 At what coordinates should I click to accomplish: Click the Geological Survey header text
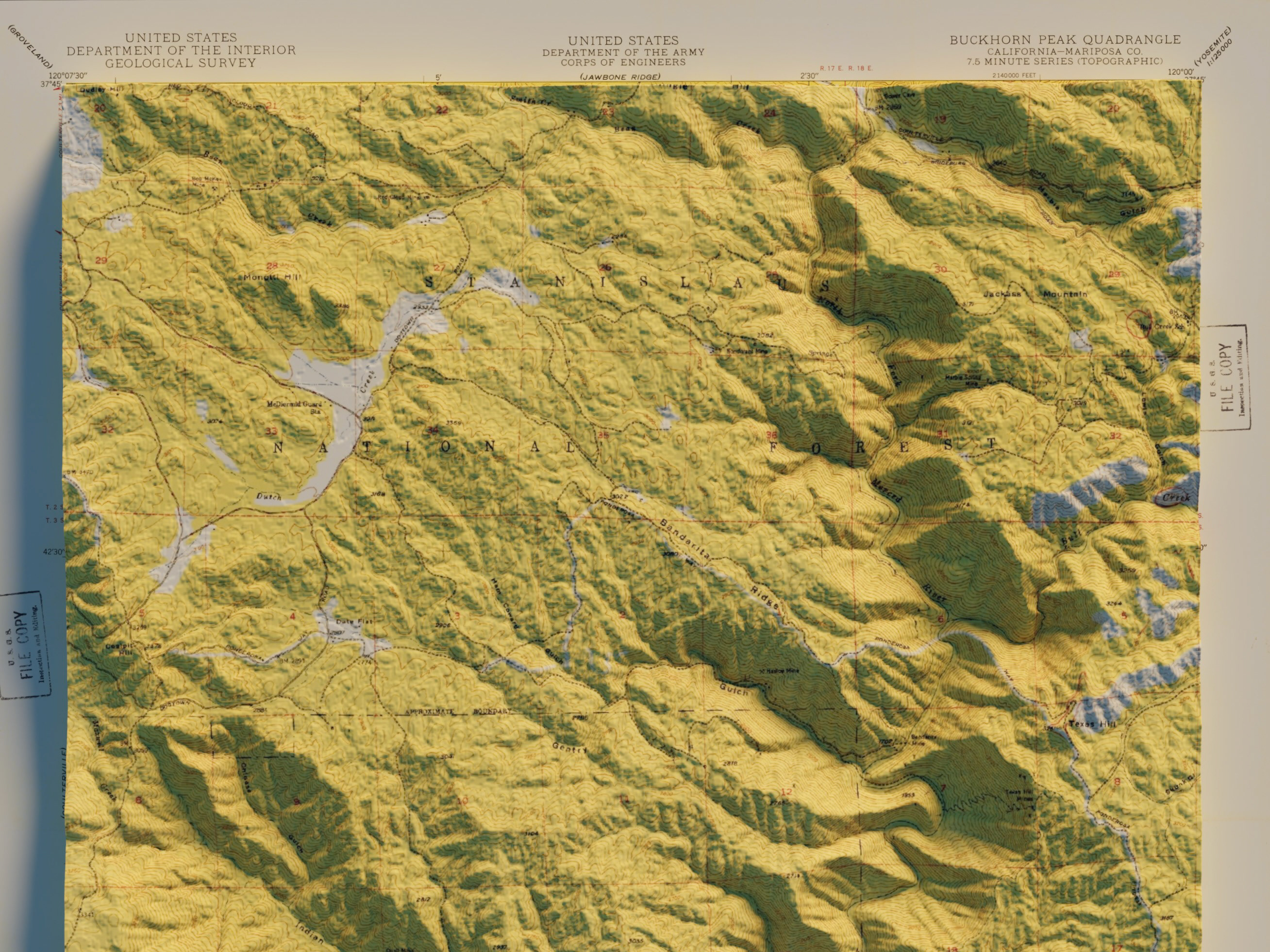[181, 63]
